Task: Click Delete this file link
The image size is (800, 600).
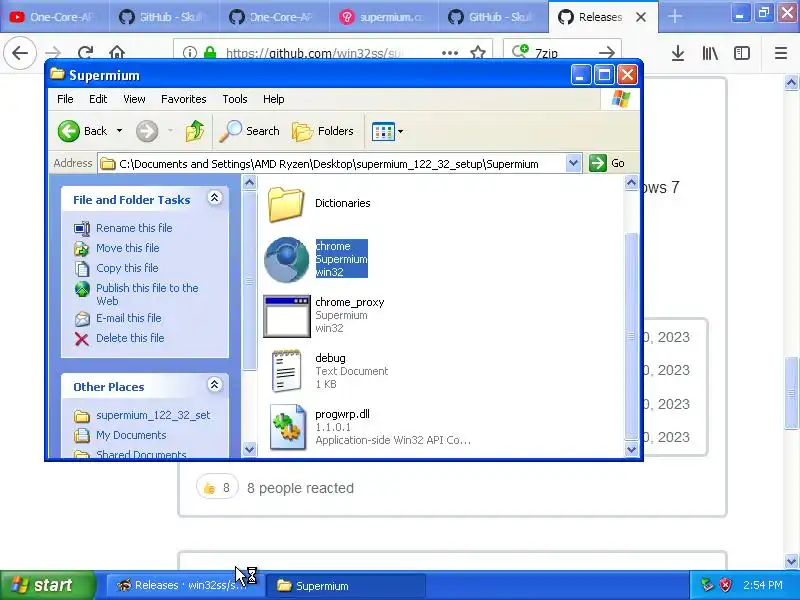Action: 130,338
